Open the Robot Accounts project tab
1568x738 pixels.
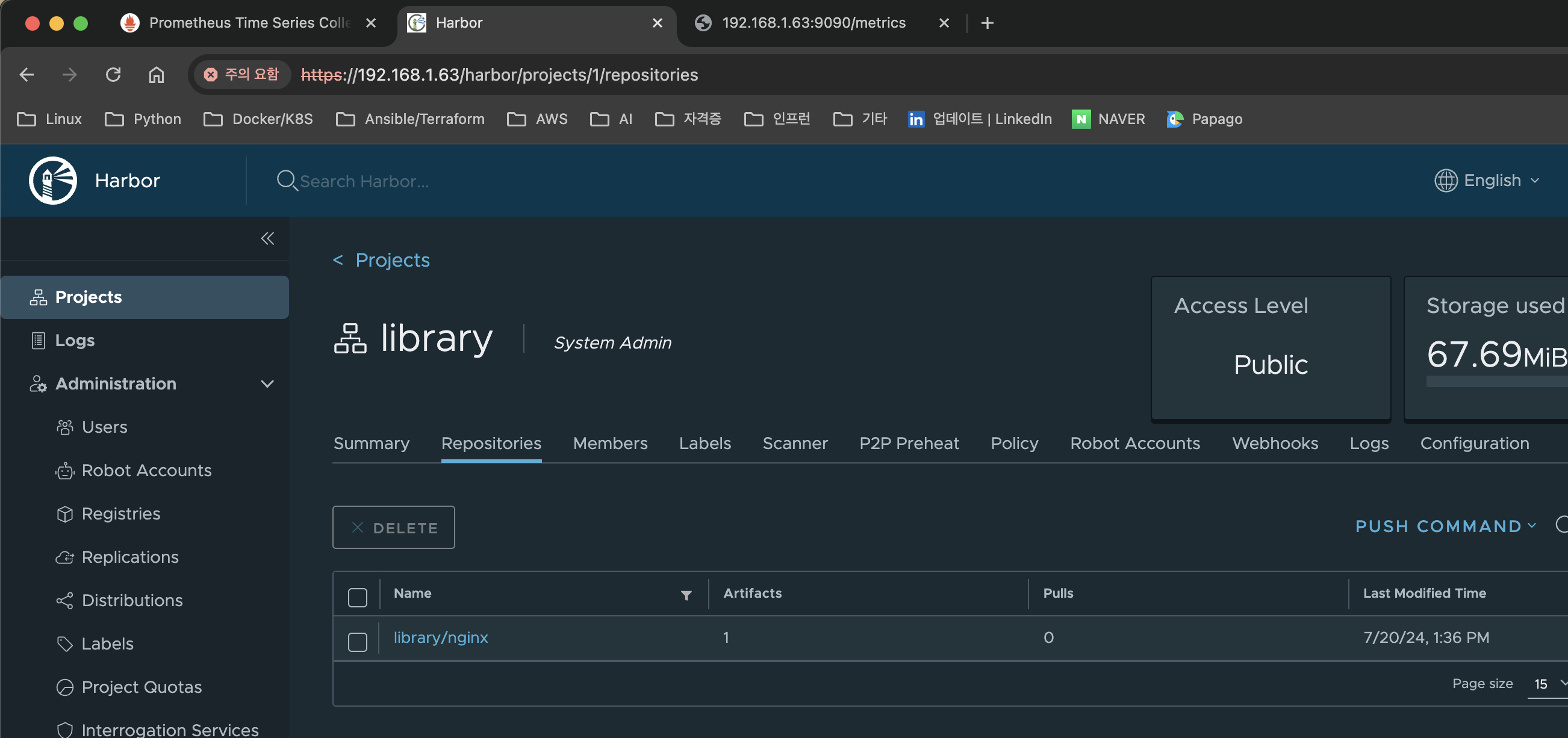pyautogui.click(x=1134, y=443)
